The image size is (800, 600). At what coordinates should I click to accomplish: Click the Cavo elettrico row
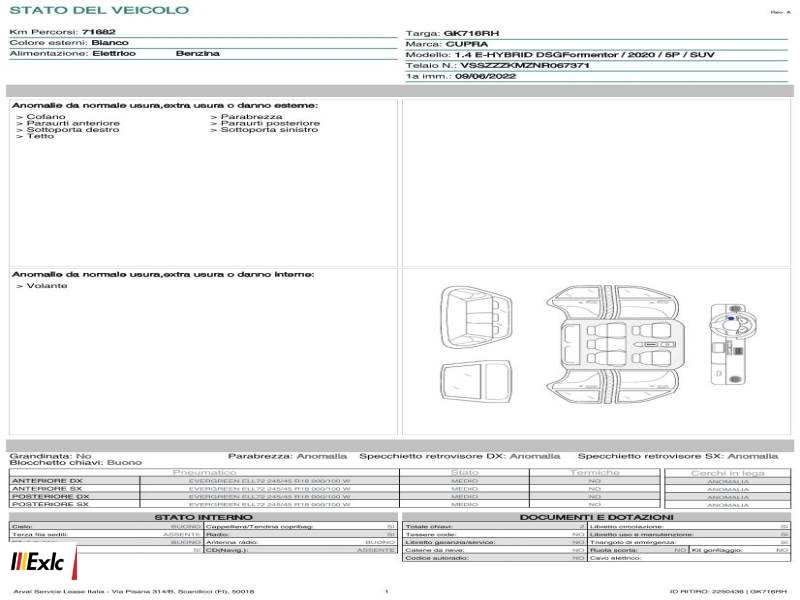[689, 558]
